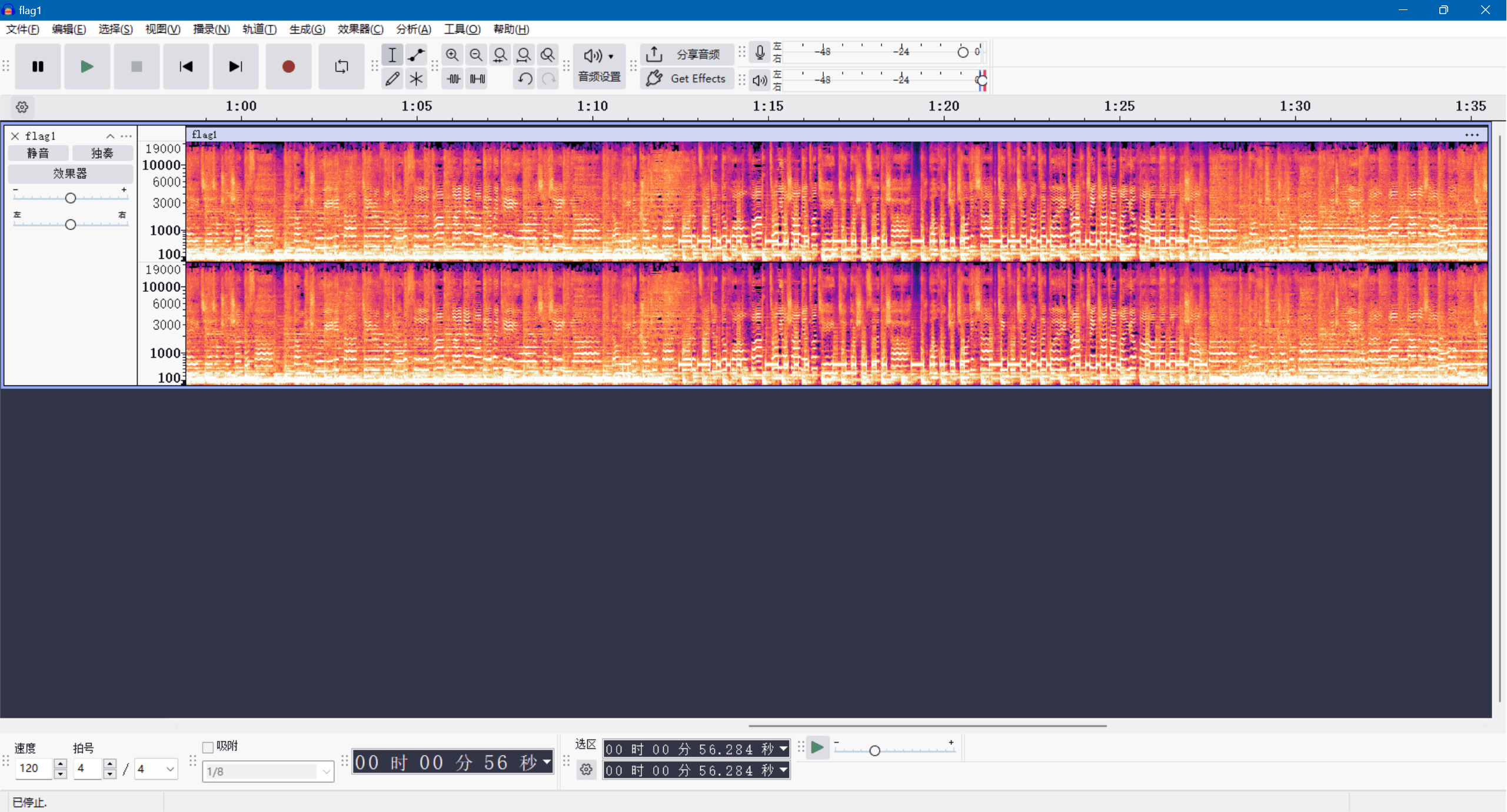Open the 分析 menu
Image resolution: width=1507 pixels, height=812 pixels.
pos(413,29)
